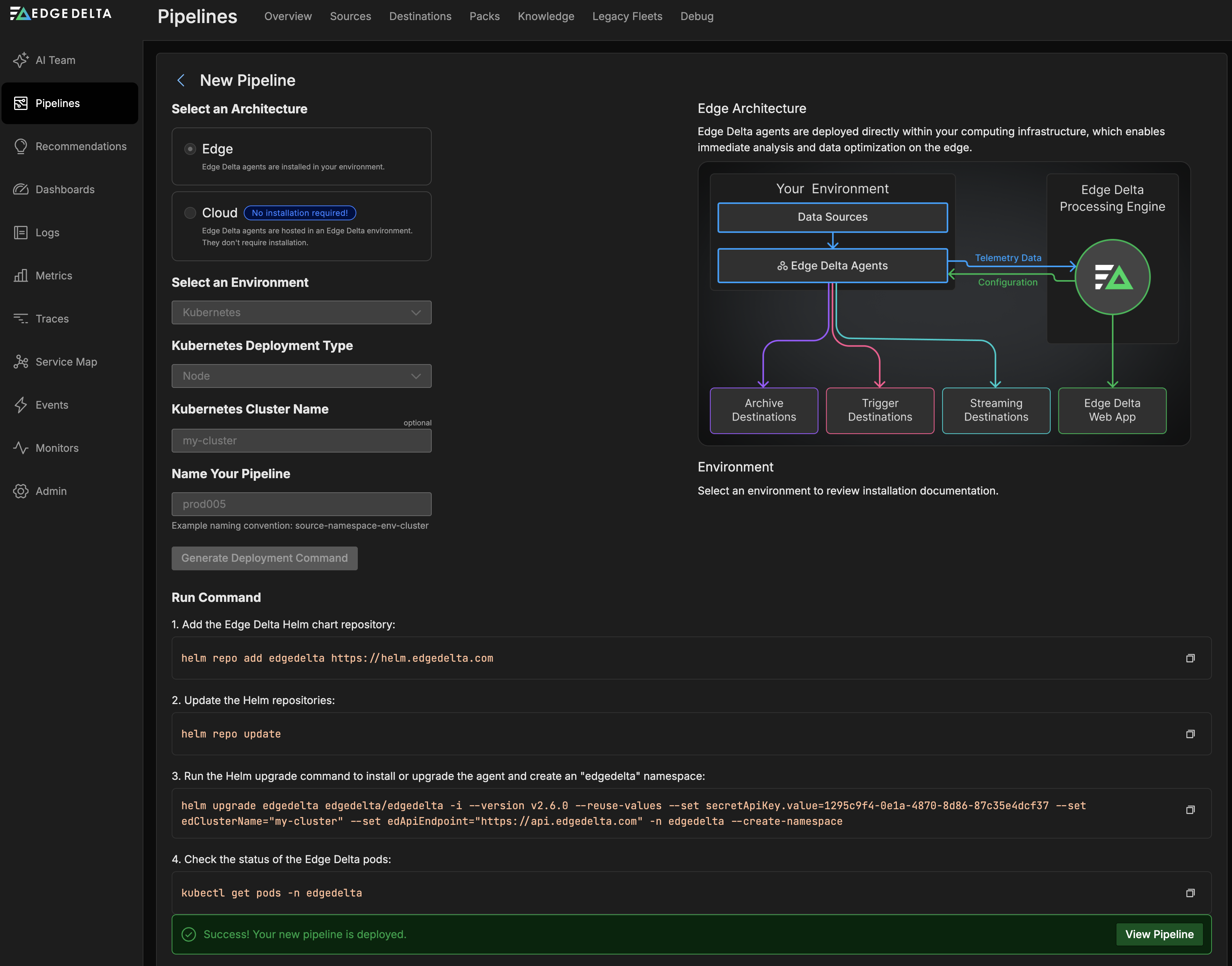Click the Kubernetes Cluster Name field

pyautogui.click(x=301, y=441)
